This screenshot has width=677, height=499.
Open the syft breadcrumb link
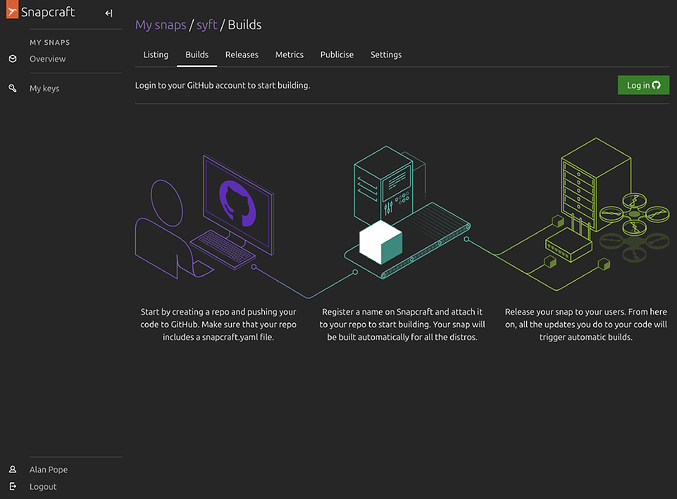pos(206,24)
